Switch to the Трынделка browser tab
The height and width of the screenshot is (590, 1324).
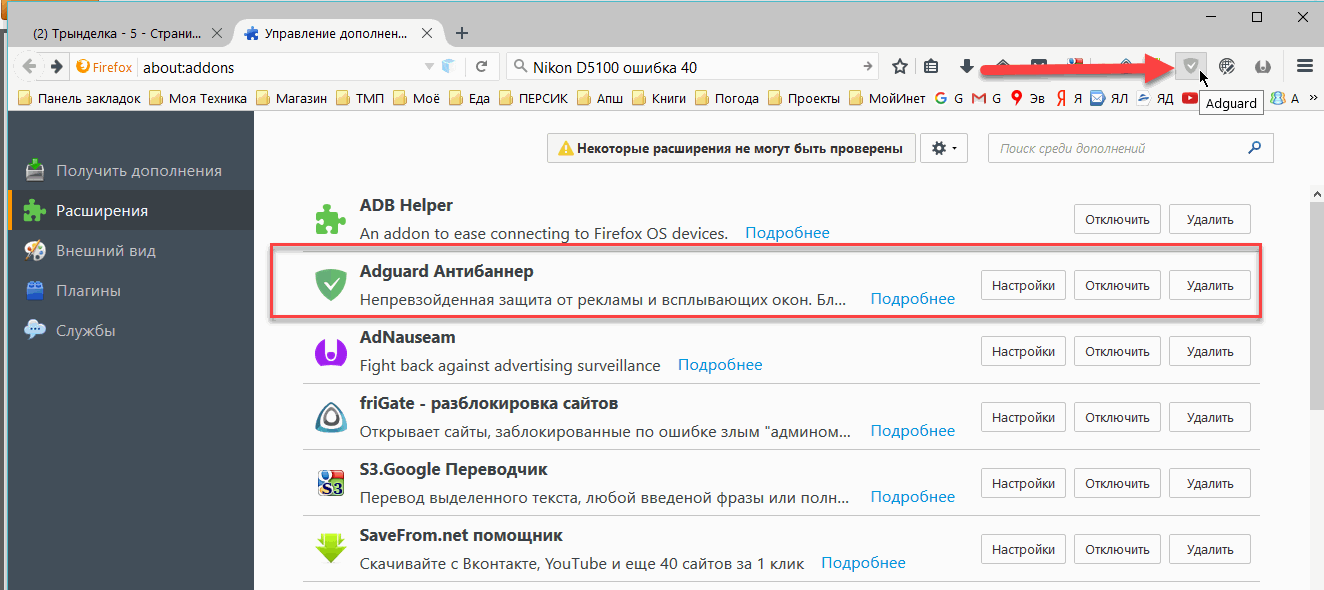point(120,33)
